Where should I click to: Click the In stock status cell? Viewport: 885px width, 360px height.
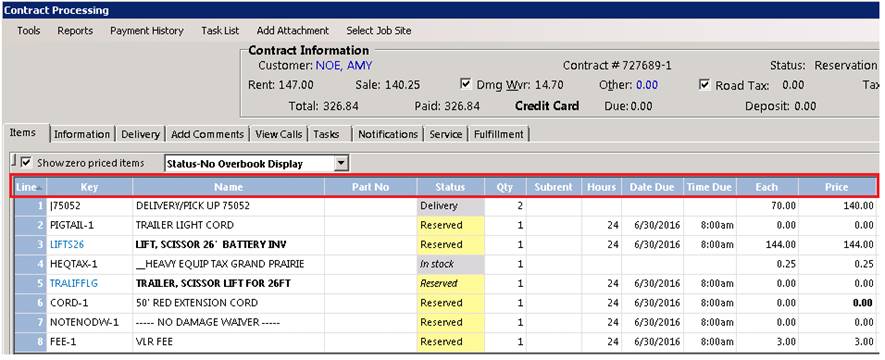tap(450, 264)
